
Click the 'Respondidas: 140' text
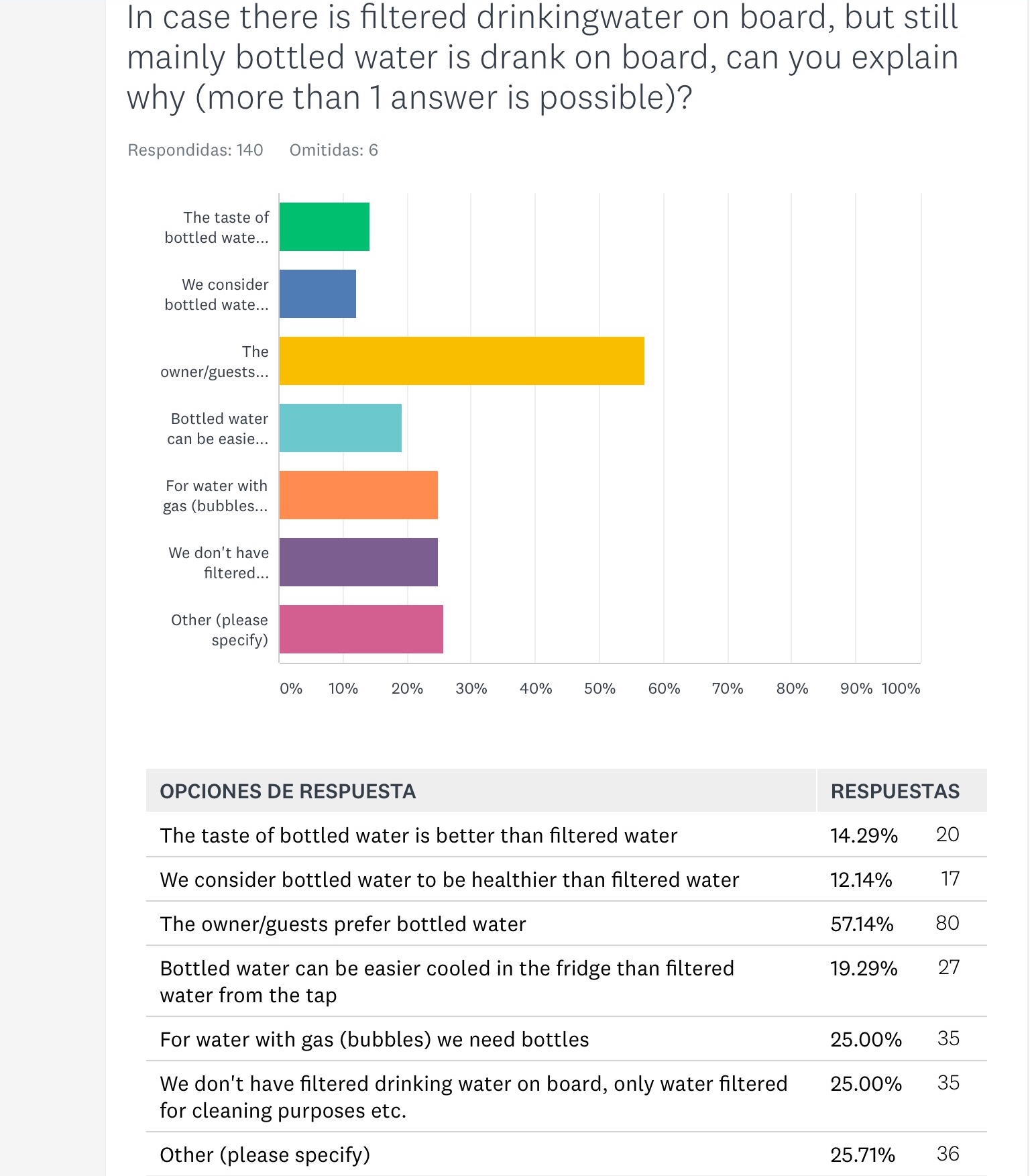tap(195, 150)
